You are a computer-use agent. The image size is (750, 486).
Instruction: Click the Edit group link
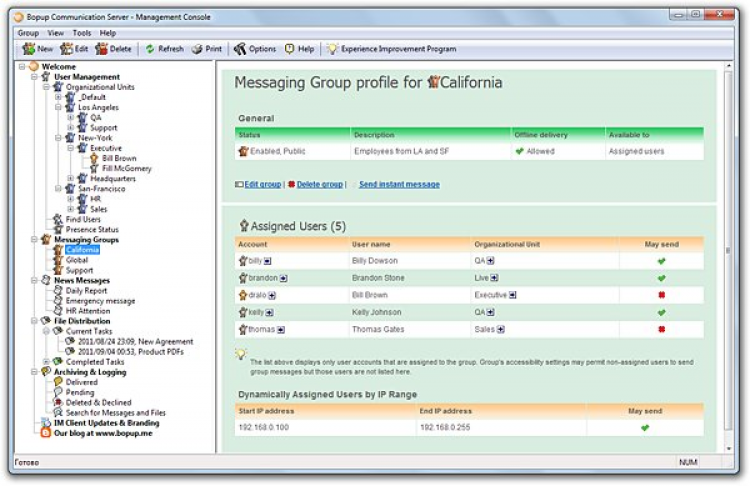(x=265, y=184)
